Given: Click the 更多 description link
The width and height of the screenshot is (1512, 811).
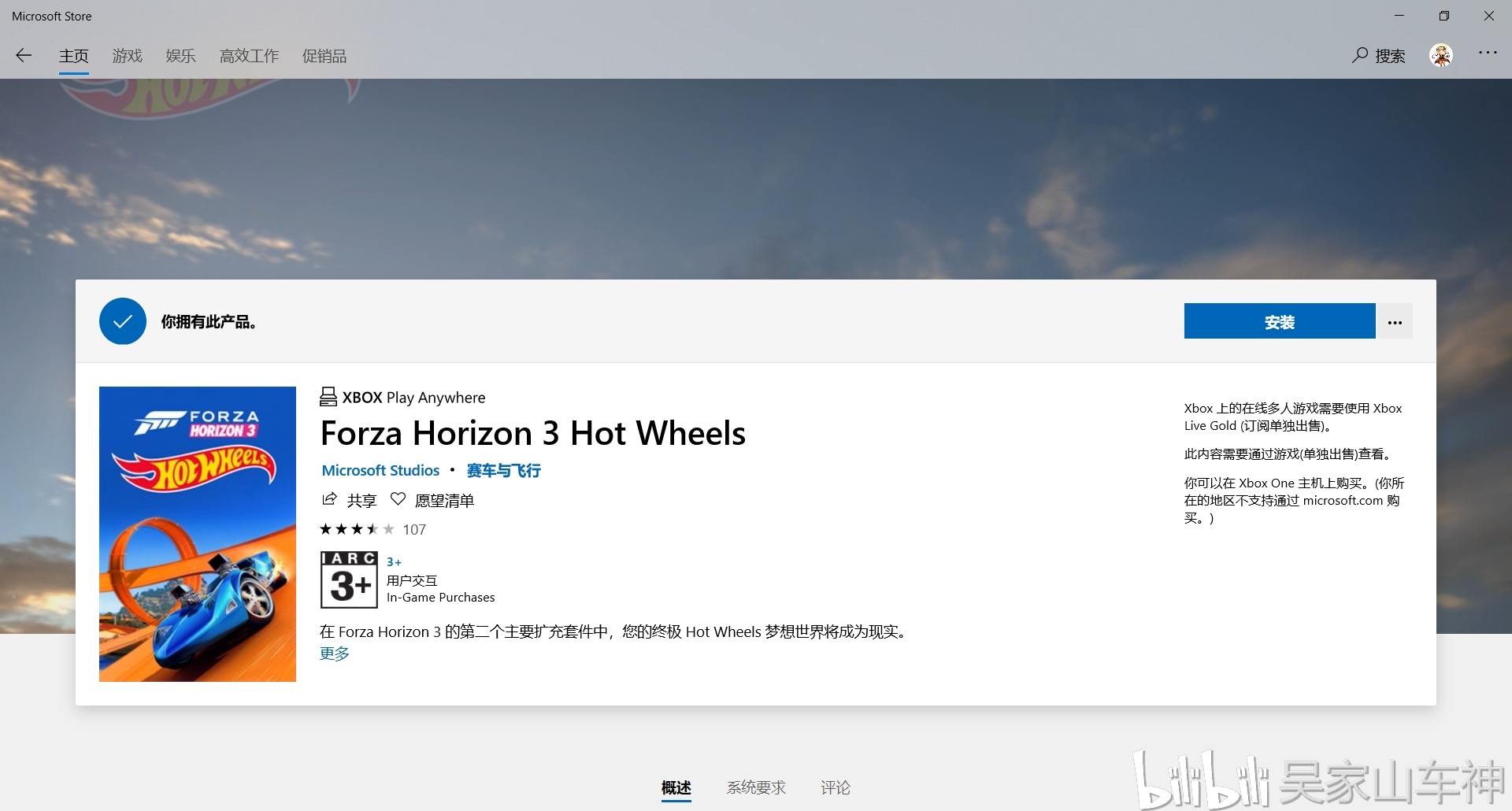Looking at the screenshot, I should coord(335,654).
